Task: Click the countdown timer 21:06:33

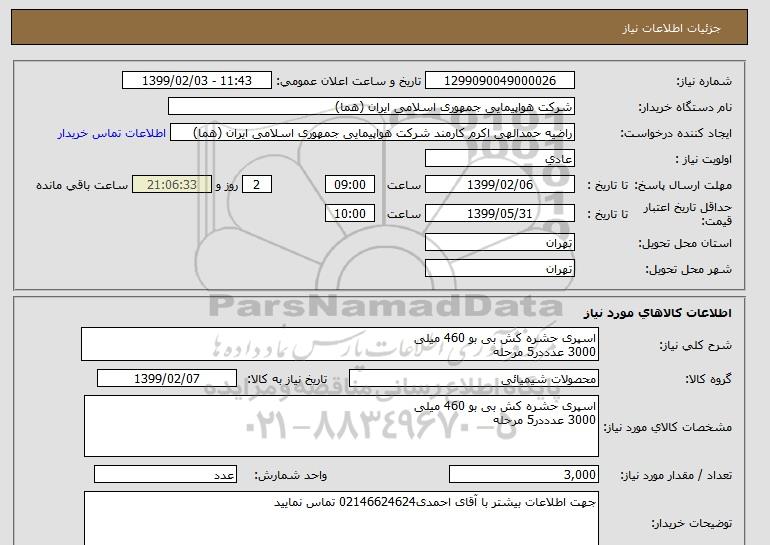Action: [x=172, y=185]
